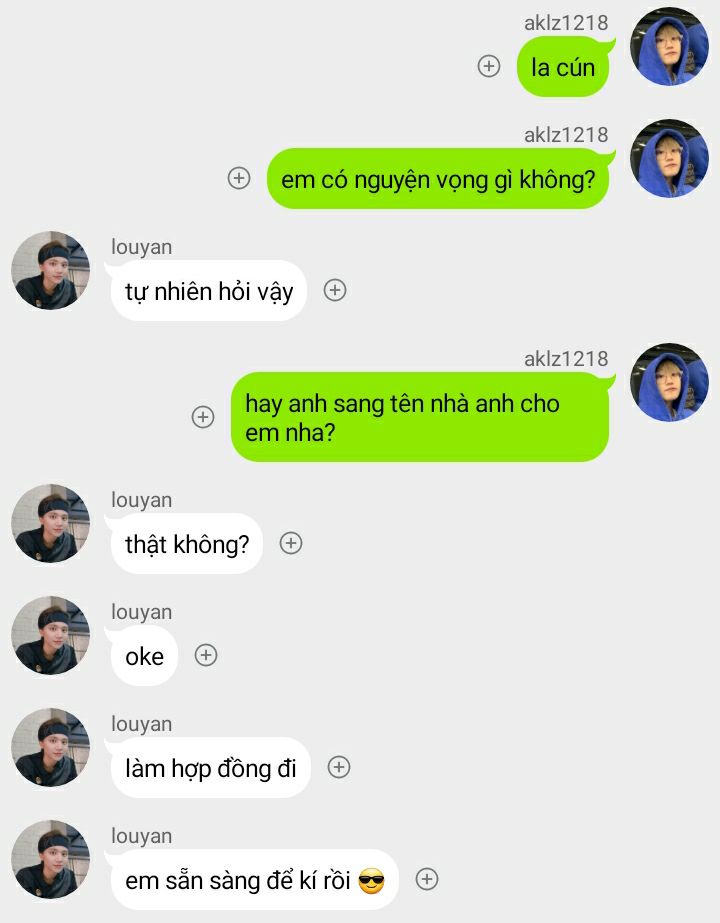Click louyan avatar next to 'oke' message
720x923 pixels.
[x=51, y=635]
